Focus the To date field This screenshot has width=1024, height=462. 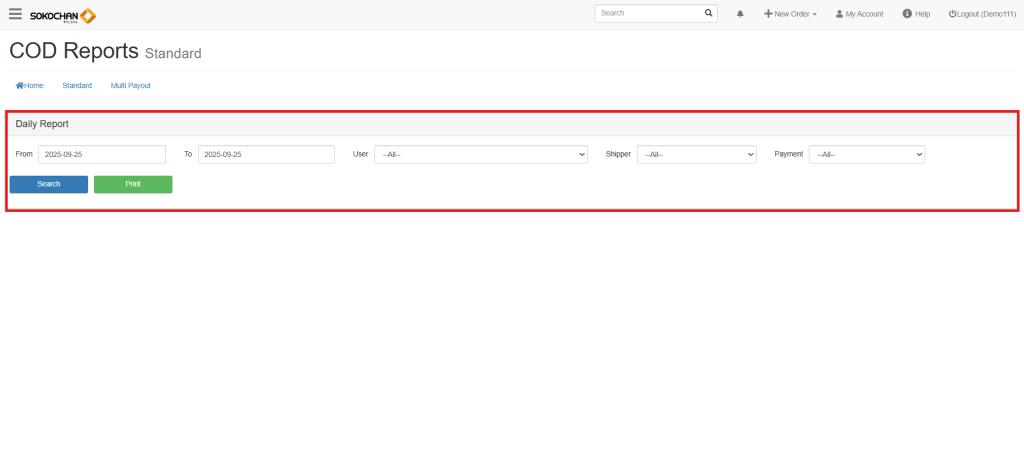pos(266,154)
